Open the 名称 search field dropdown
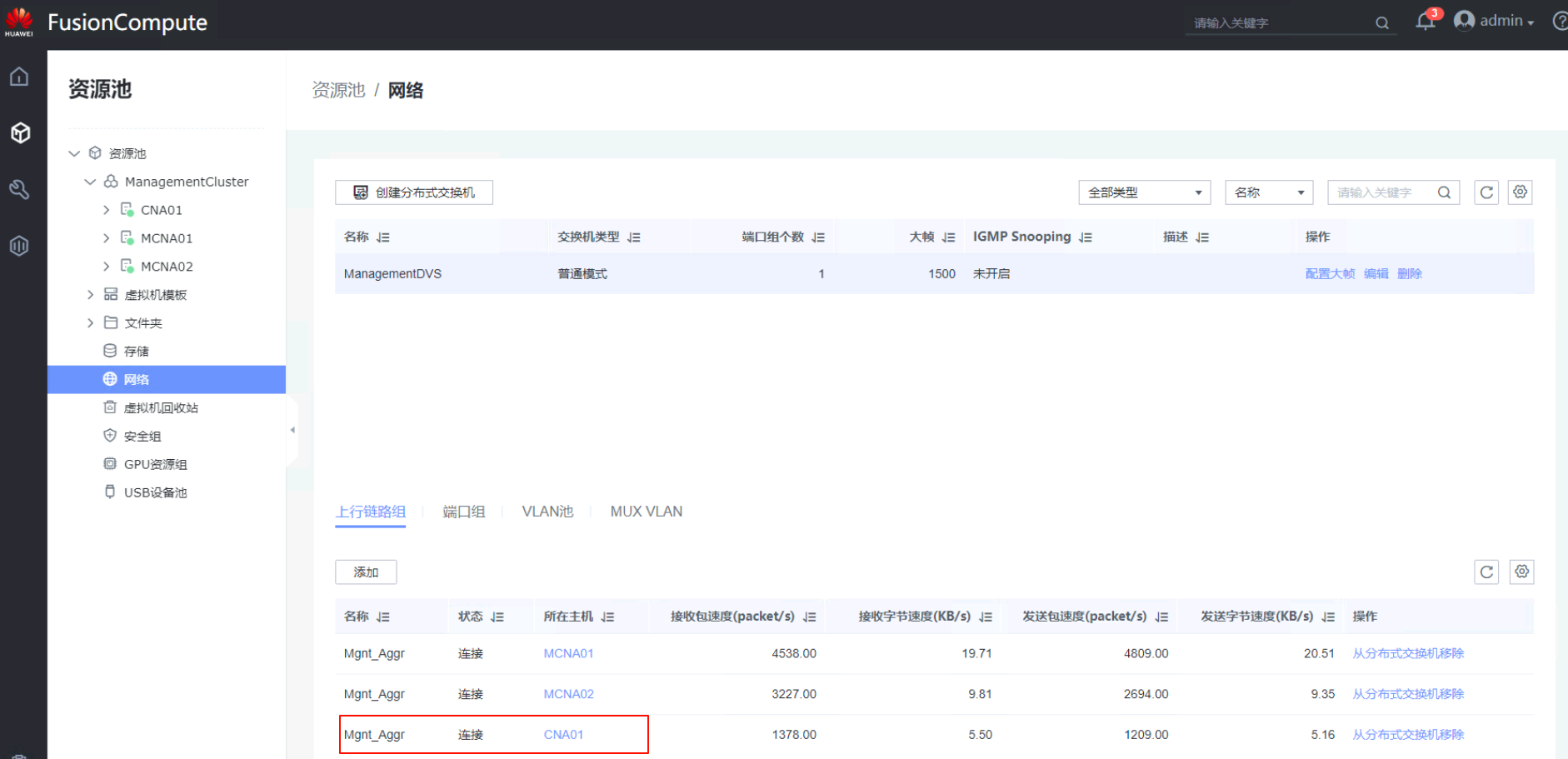Screen dimensions: 1568x759 pyautogui.click(x=1268, y=192)
